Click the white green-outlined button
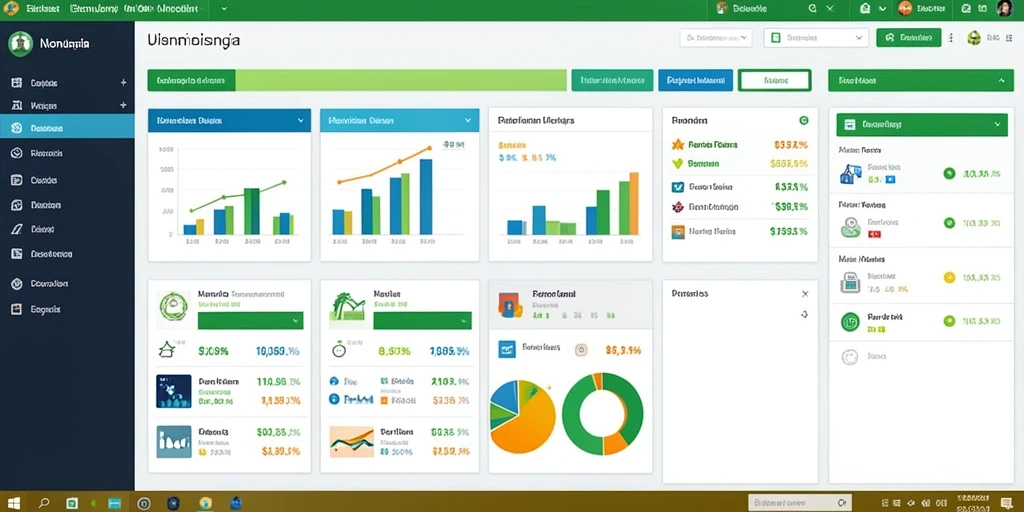The image size is (1024, 512). 775,80
